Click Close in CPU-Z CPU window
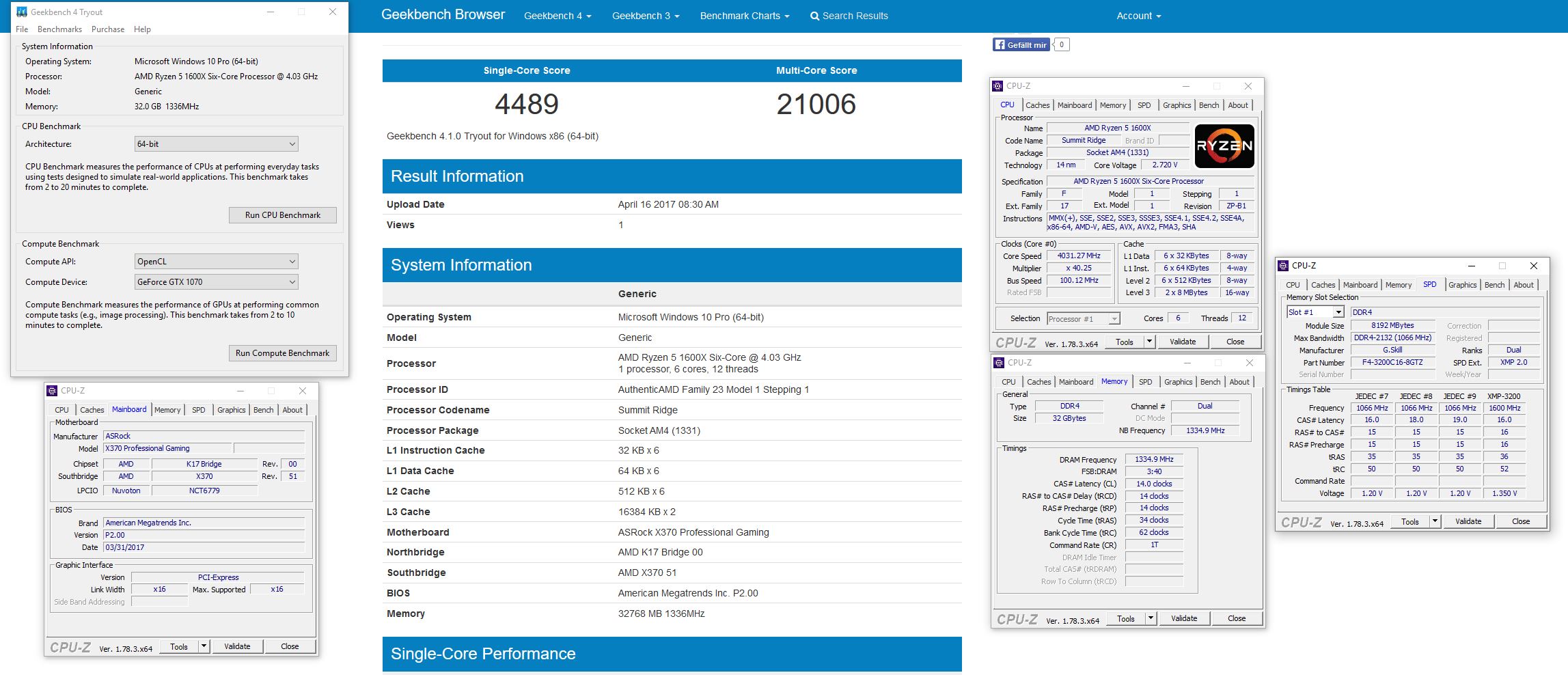The height and width of the screenshot is (675, 1568). point(1235,342)
